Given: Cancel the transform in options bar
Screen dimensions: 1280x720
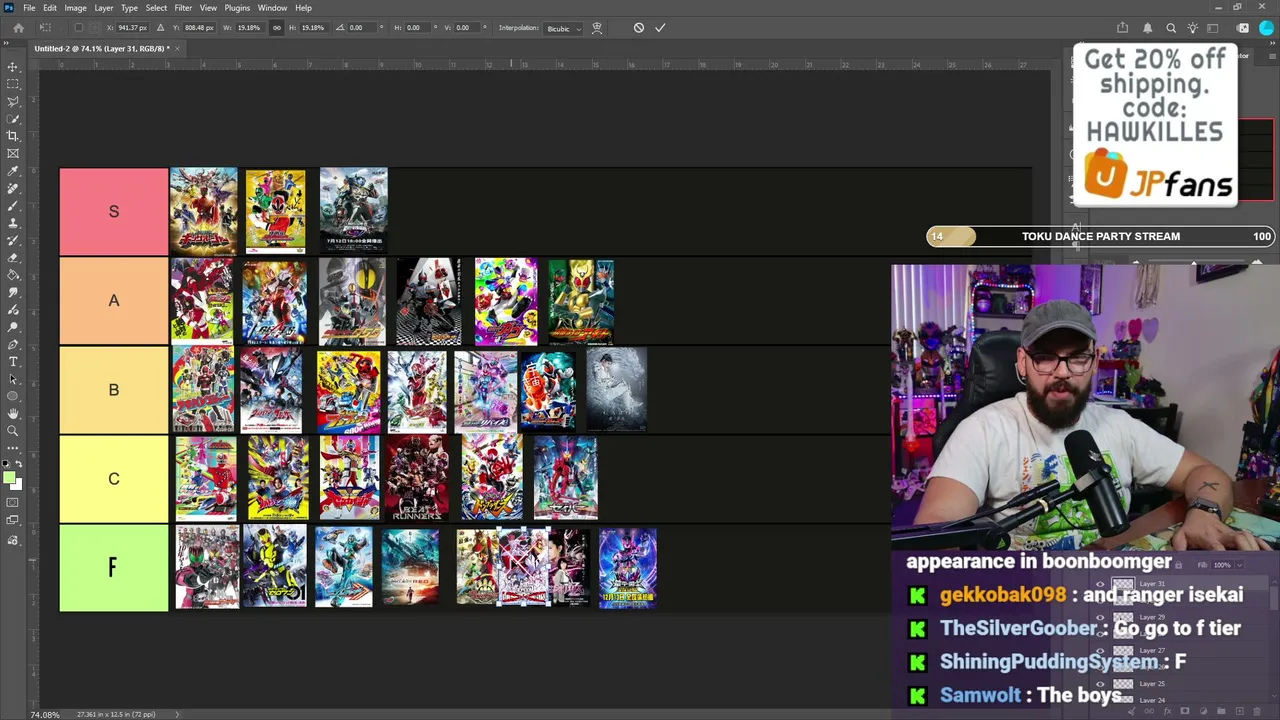Looking at the screenshot, I should tap(639, 28).
